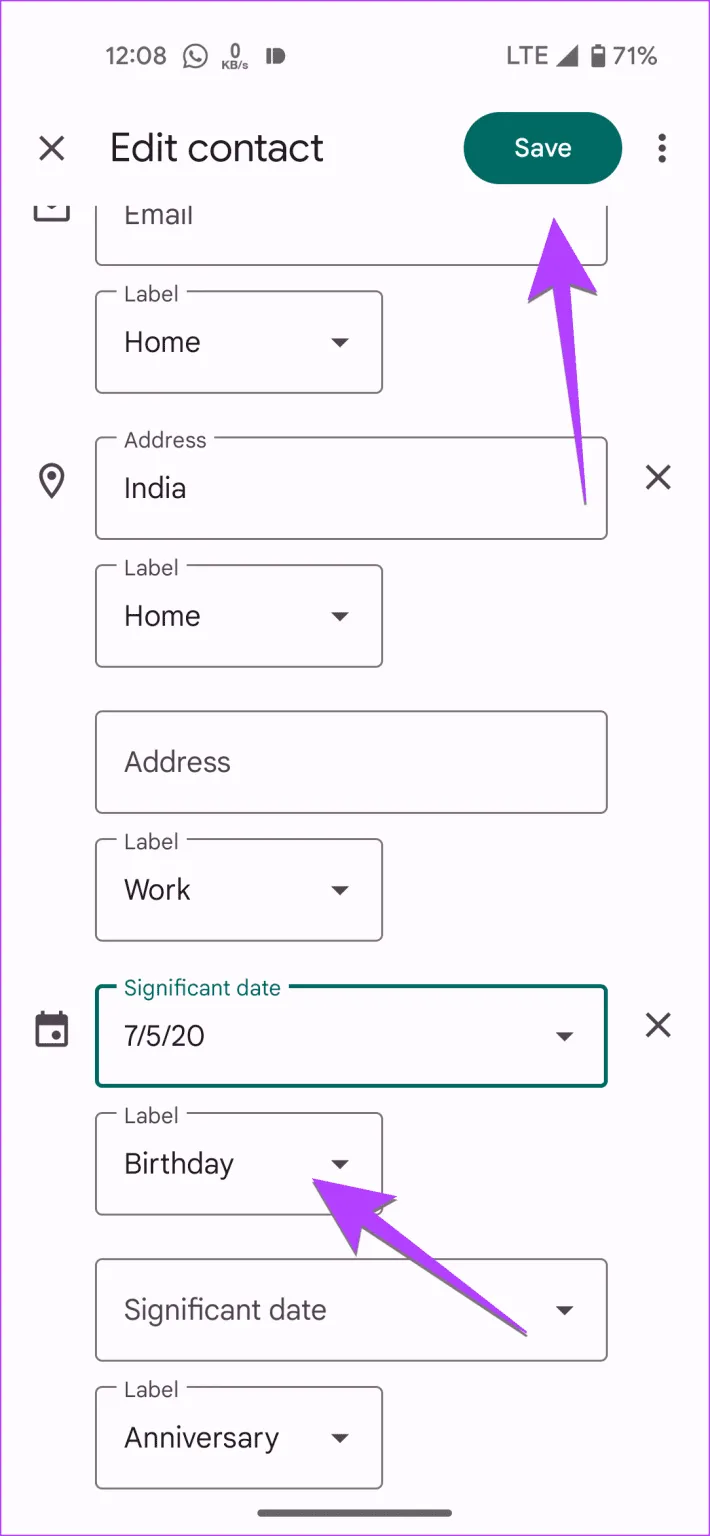Tap the WhatsApp status bar icon
This screenshot has height=1536, width=710.
point(195,56)
